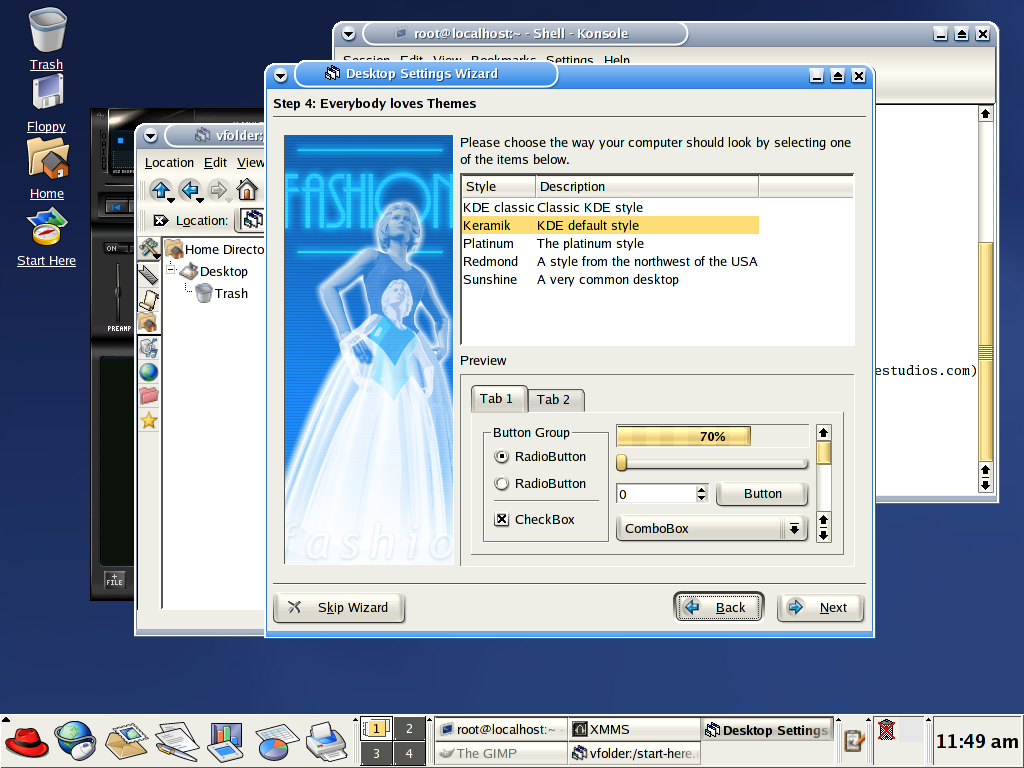
Task: Open the Settings menu in Konsole
Action: pyautogui.click(x=569, y=59)
